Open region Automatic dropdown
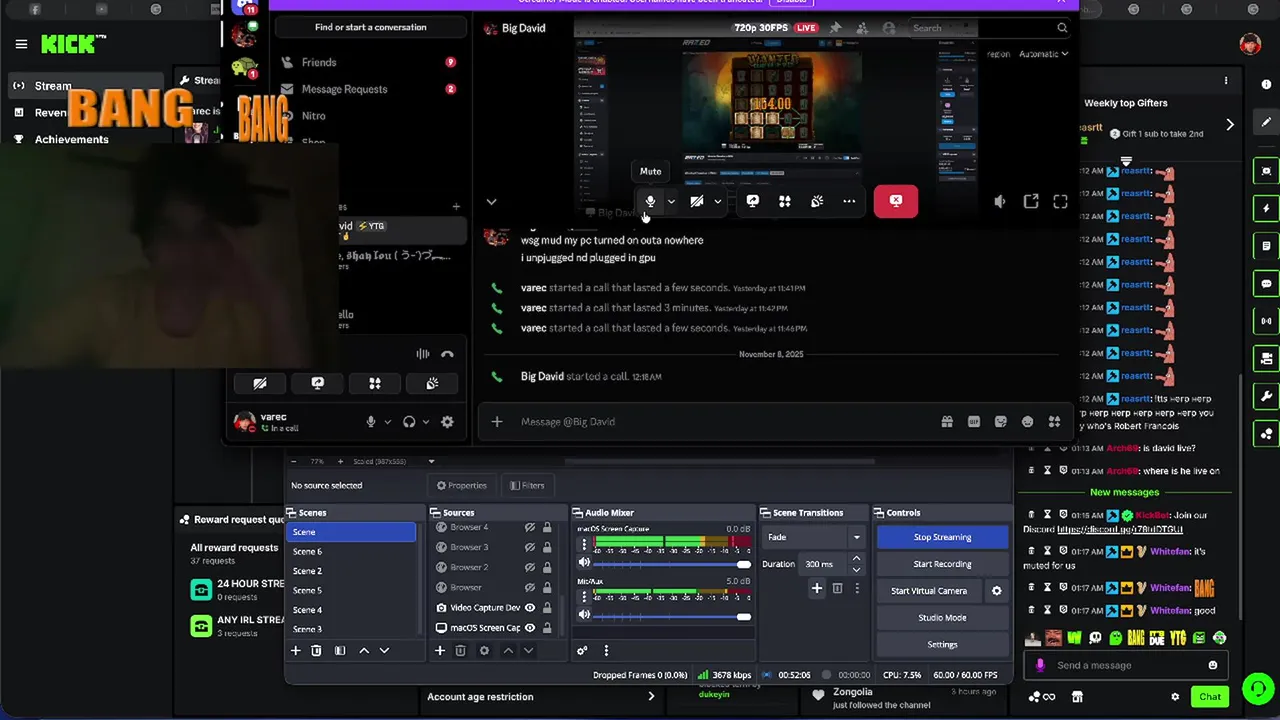This screenshot has height=720, width=1280. 1043,54
